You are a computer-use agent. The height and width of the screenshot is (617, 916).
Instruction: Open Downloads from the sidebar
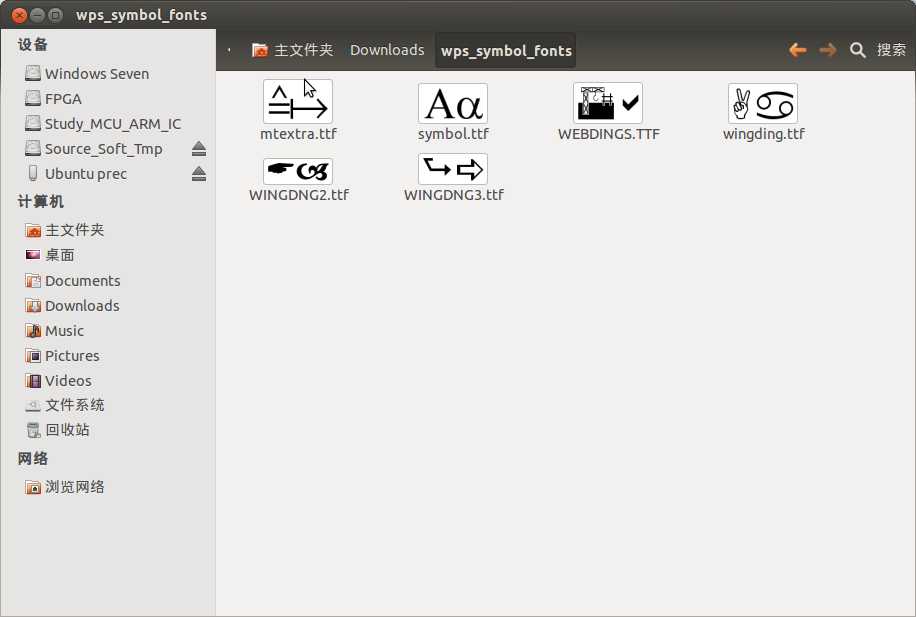coord(82,306)
